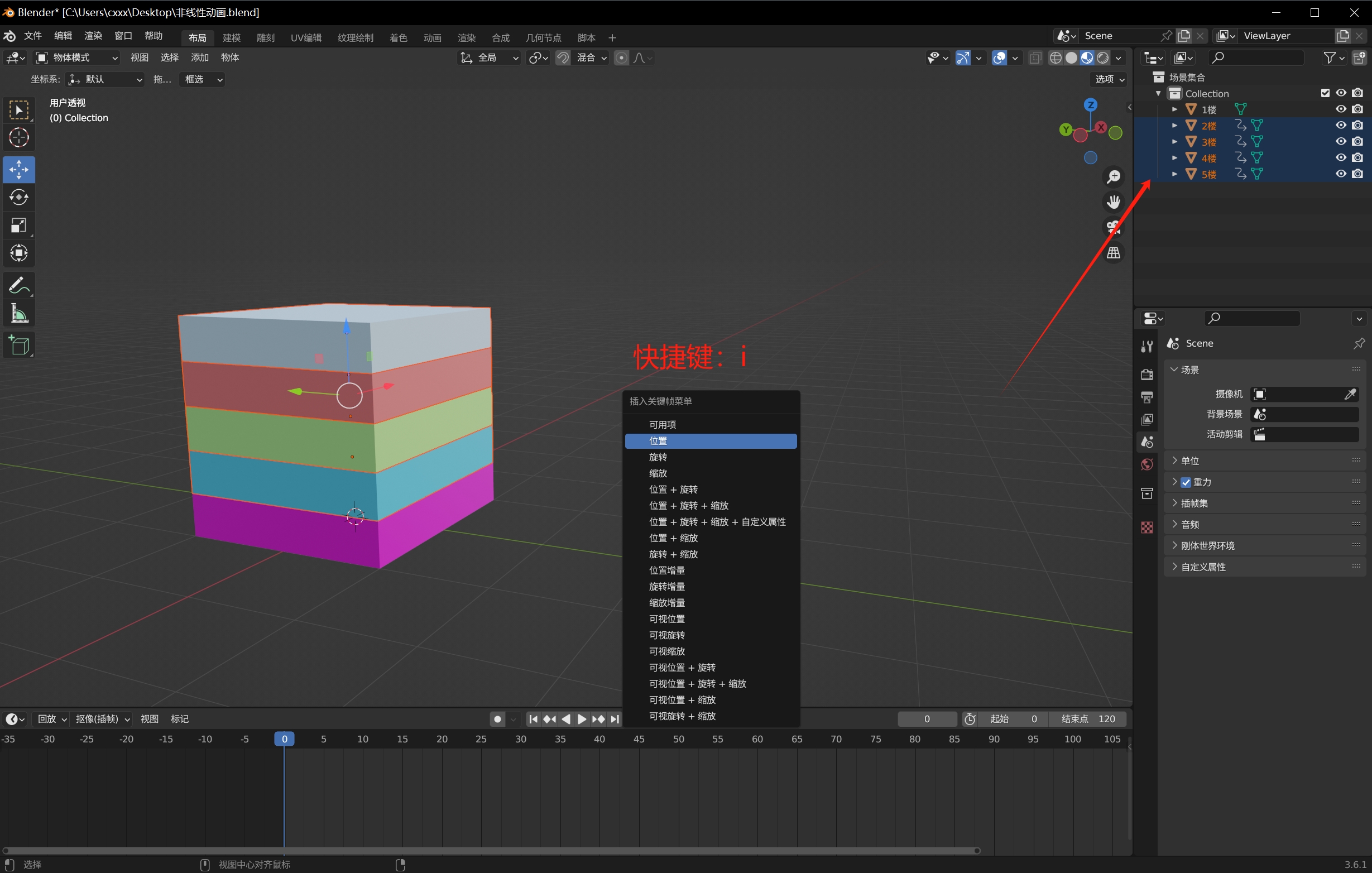Select the Scale tool
1372x873 pixels.
[x=19, y=225]
